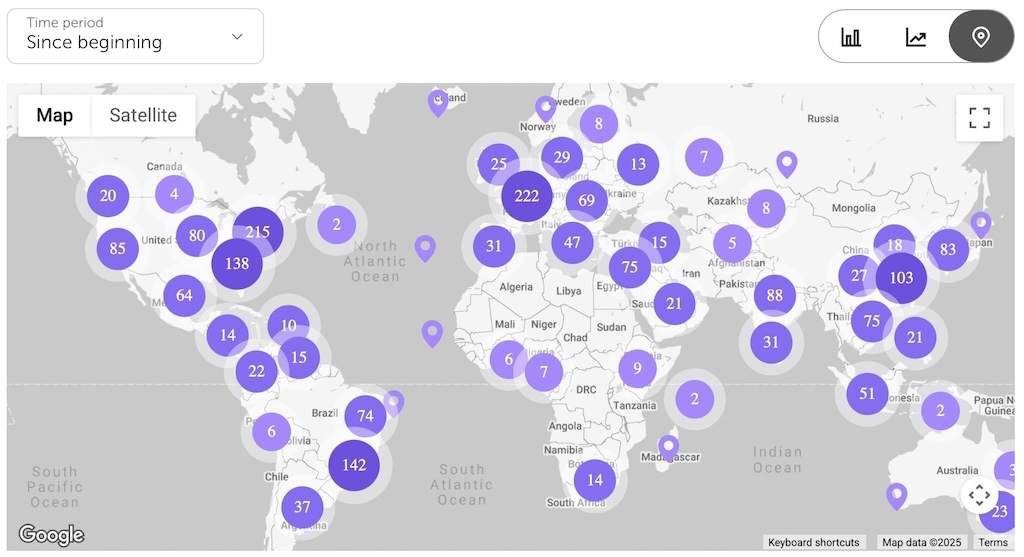Open Keyboard shortcuts

click(x=813, y=542)
